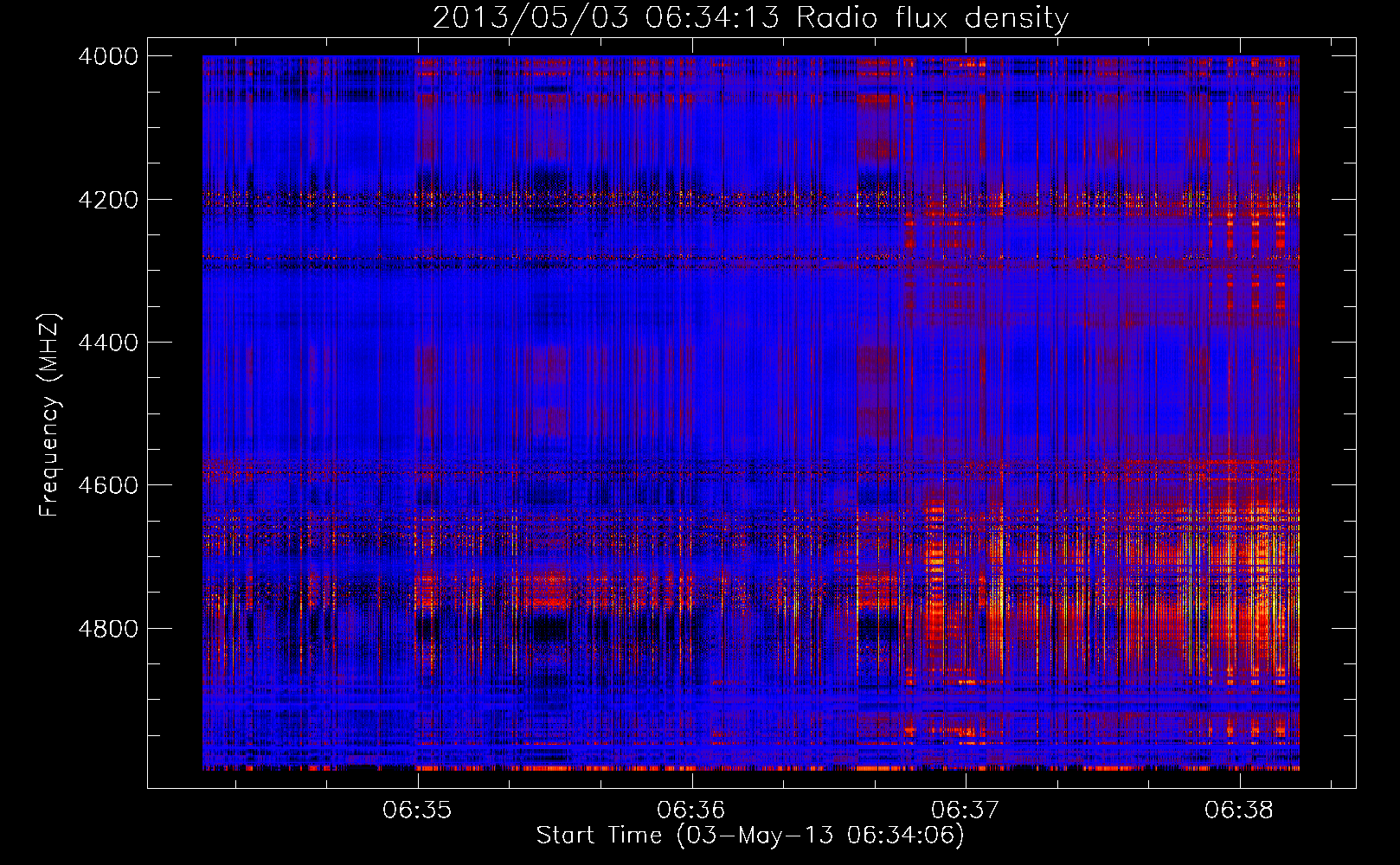Click the 'Frequency (MHZ)' axis title
The image size is (1400, 865).
coord(50,414)
